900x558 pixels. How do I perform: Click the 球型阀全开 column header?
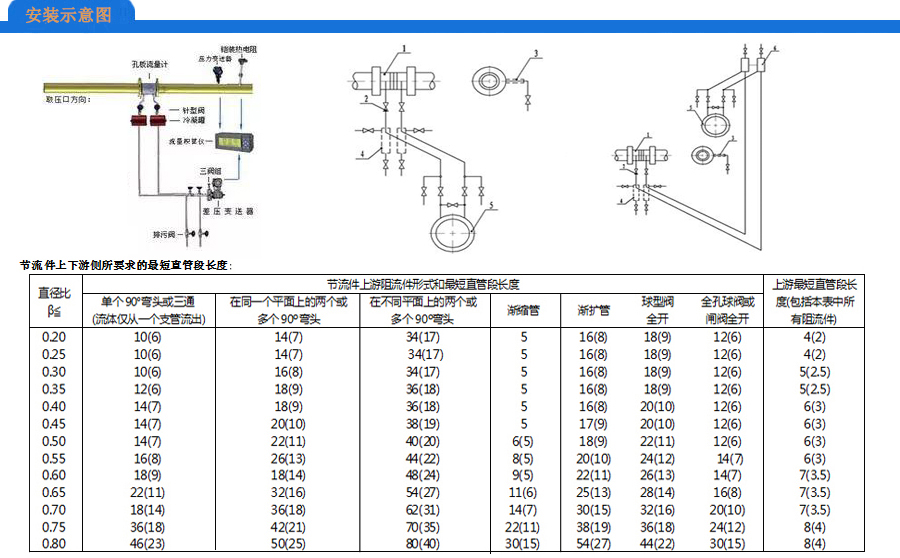[657, 310]
